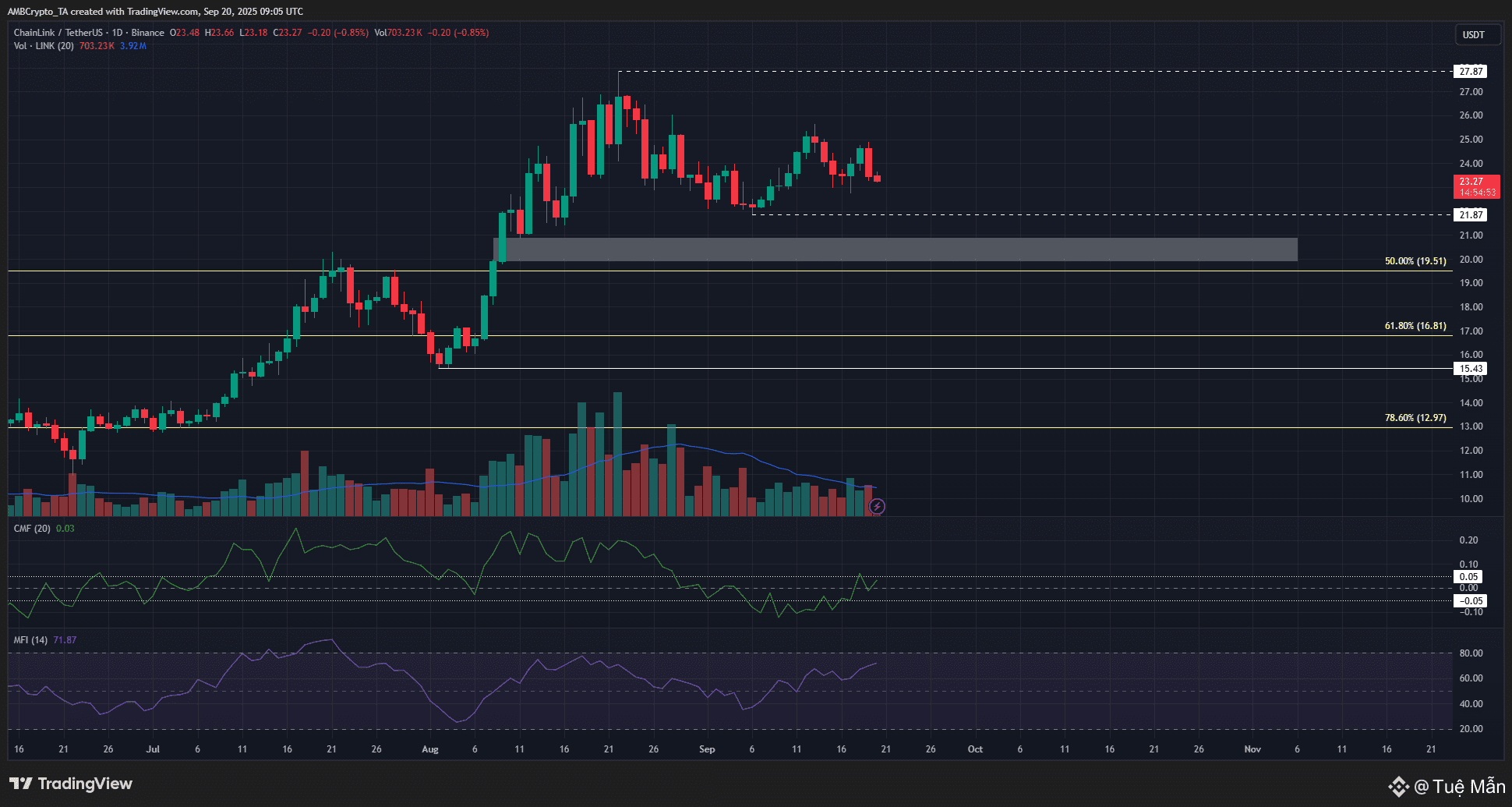This screenshot has height=807, width=1512.
Task: Click the open value O23.48
Action: [185, 33]
